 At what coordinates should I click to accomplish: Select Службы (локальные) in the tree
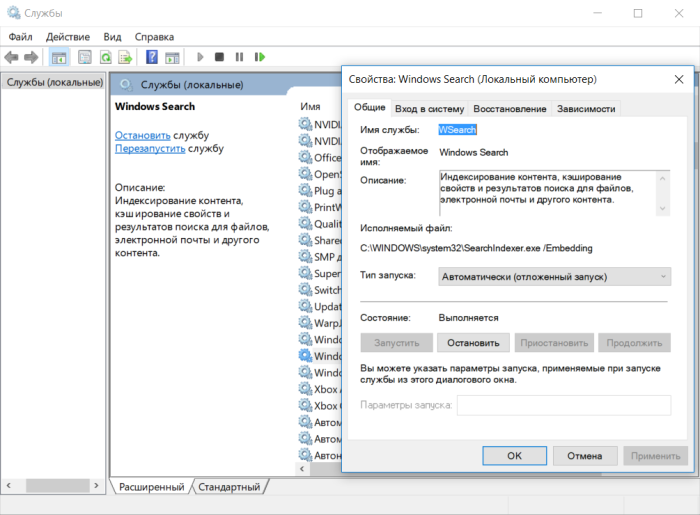click(x=54, y=82)
